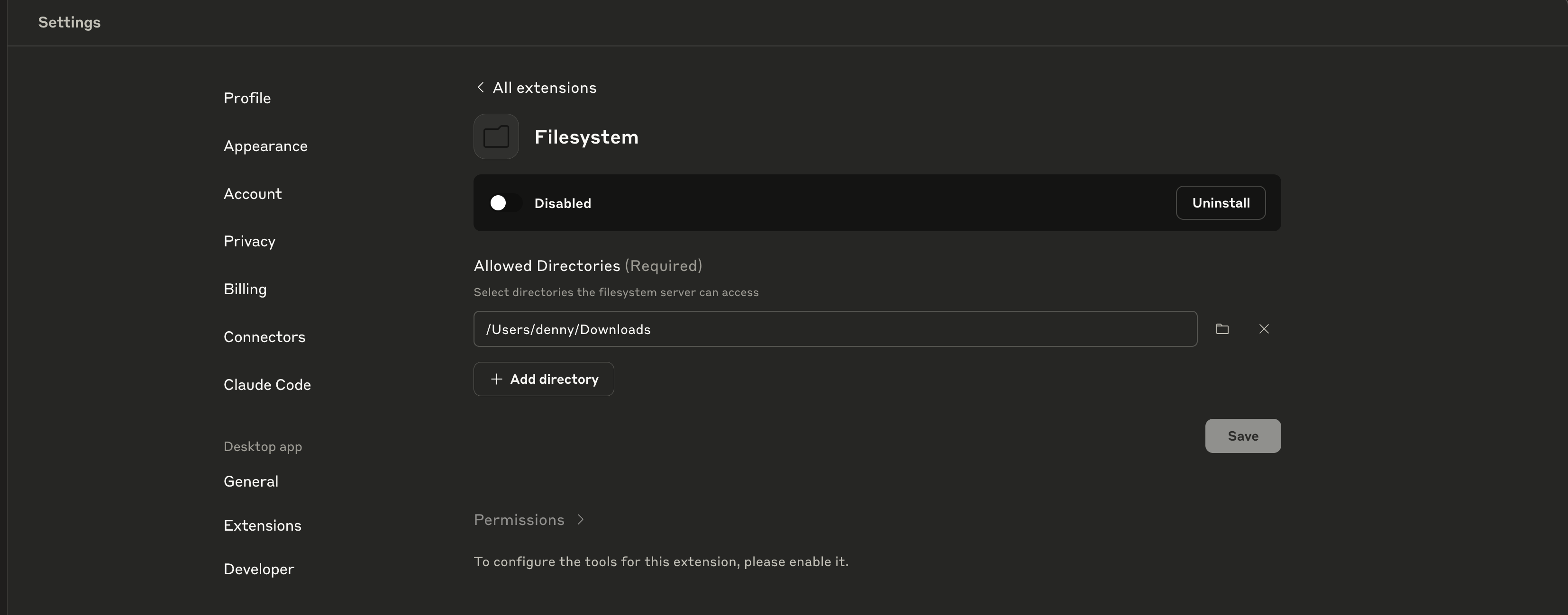
Task: Open the Permissions section
Action: click(x=519, y=519)
